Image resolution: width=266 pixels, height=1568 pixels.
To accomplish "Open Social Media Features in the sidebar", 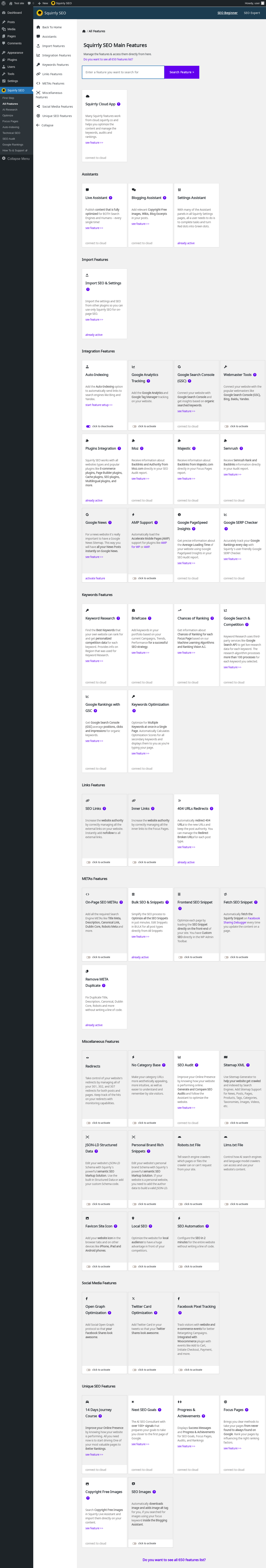I will click(57, 107).
